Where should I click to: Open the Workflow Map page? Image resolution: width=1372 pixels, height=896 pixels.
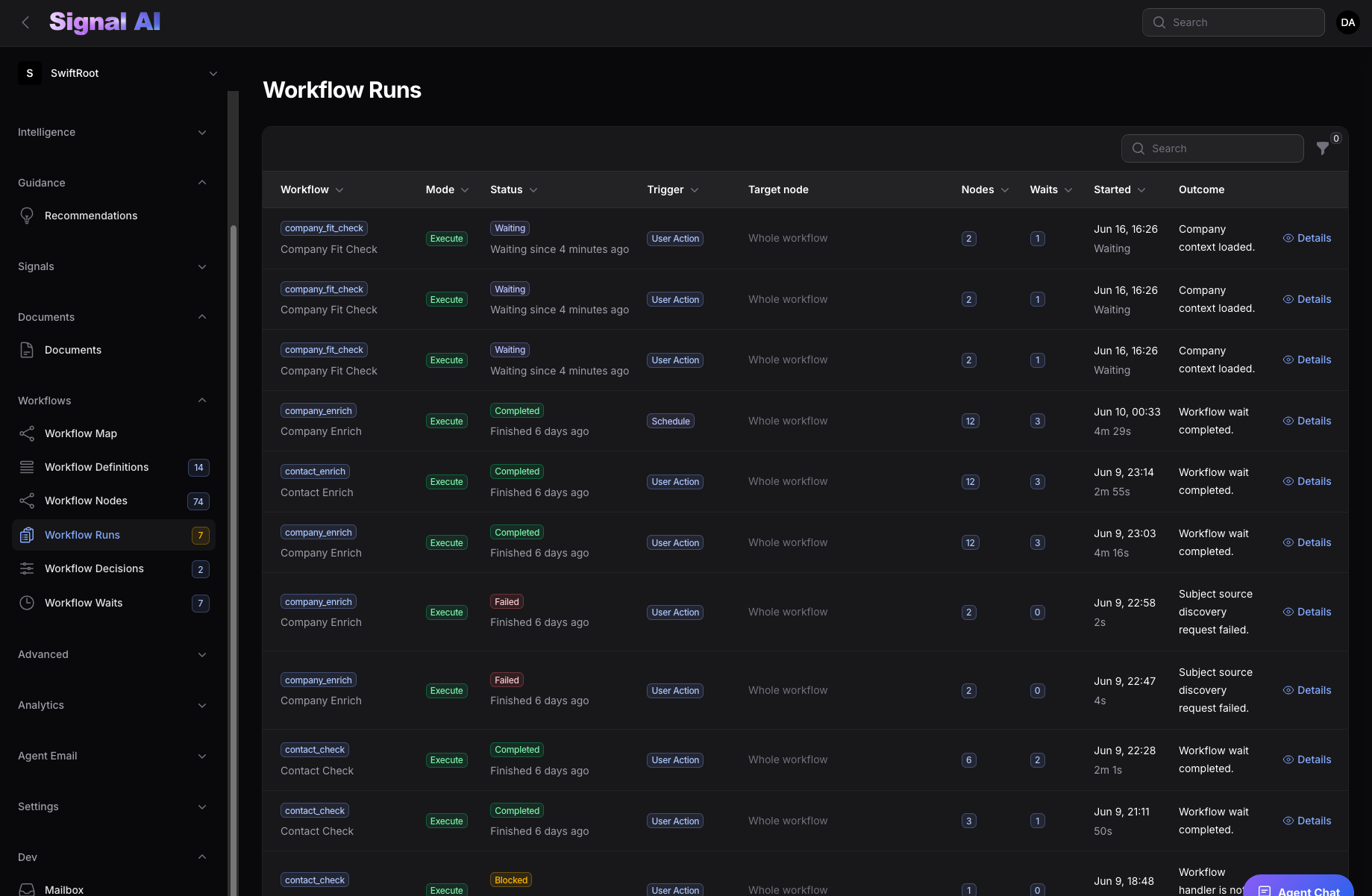(113, 433)
